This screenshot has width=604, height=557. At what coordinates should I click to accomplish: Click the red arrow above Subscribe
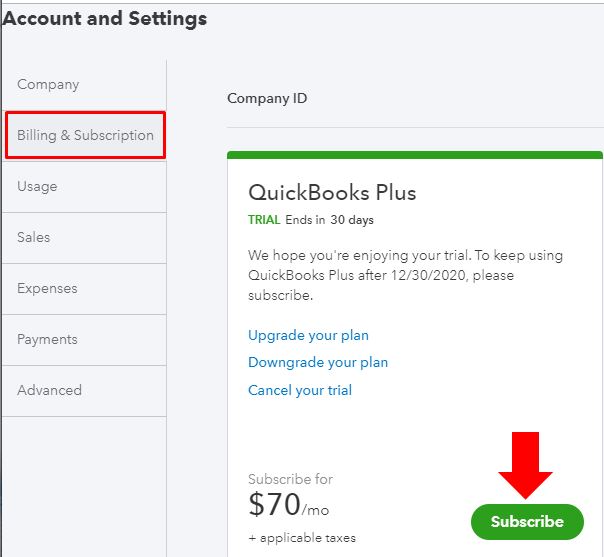[x=525, y=465]
